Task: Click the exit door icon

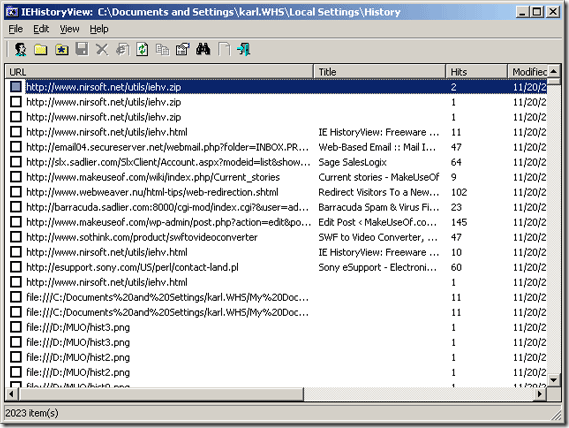Action: click(243, 49)
